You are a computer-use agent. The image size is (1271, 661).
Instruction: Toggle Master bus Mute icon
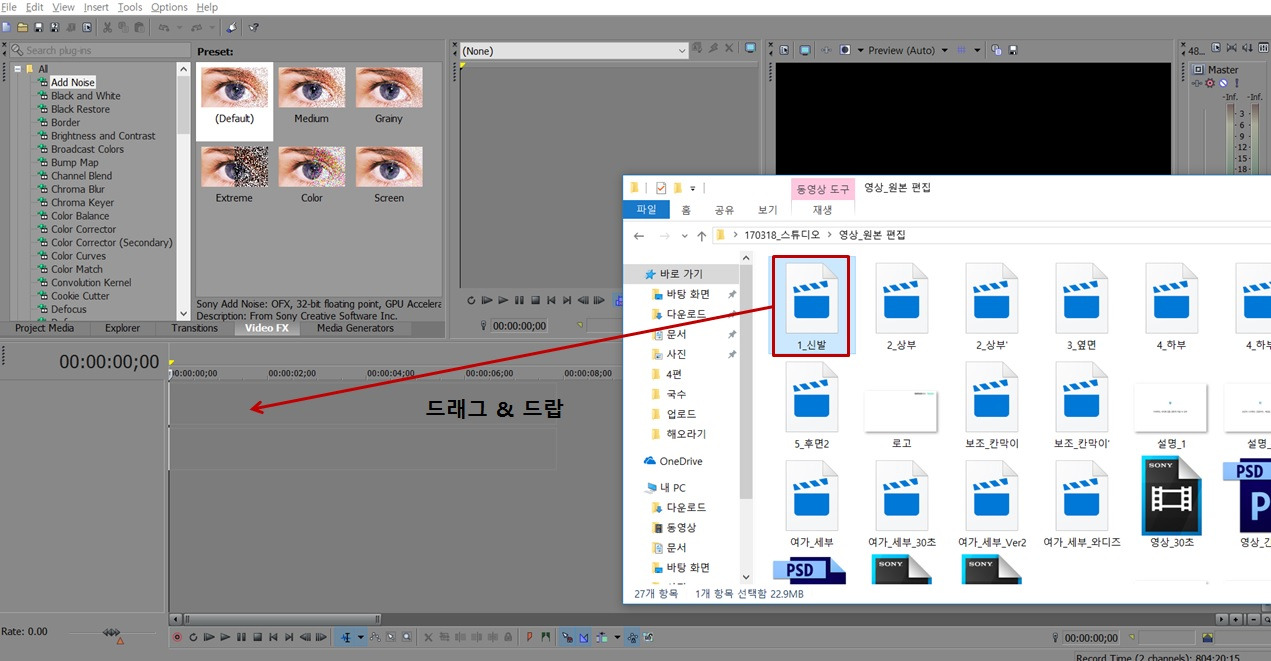[1223, 83]
